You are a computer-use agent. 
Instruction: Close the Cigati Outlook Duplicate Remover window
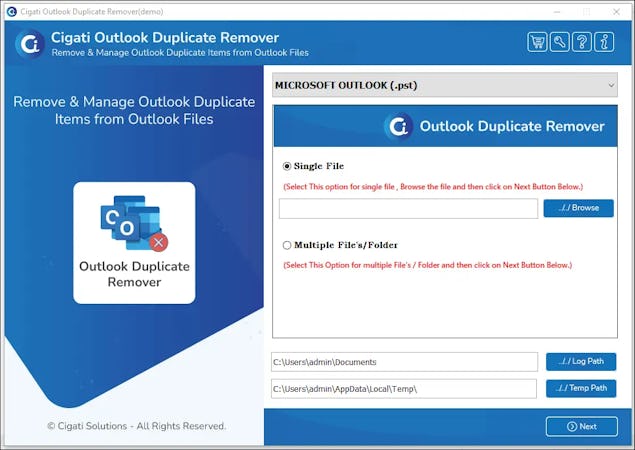(x=616, y=12)
